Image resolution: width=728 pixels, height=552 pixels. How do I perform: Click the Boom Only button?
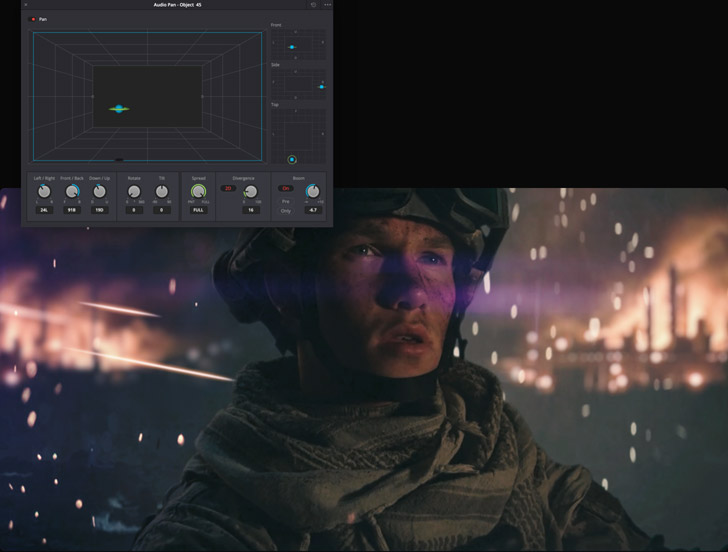click(x=286, y=211)
